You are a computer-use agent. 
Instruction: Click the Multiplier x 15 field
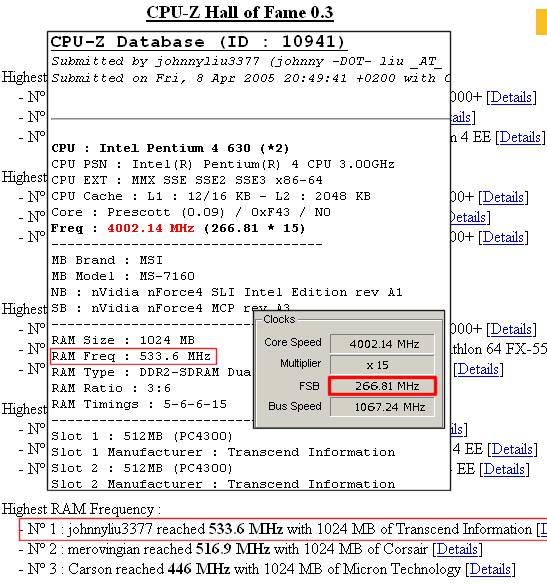[x=382, y=365]
